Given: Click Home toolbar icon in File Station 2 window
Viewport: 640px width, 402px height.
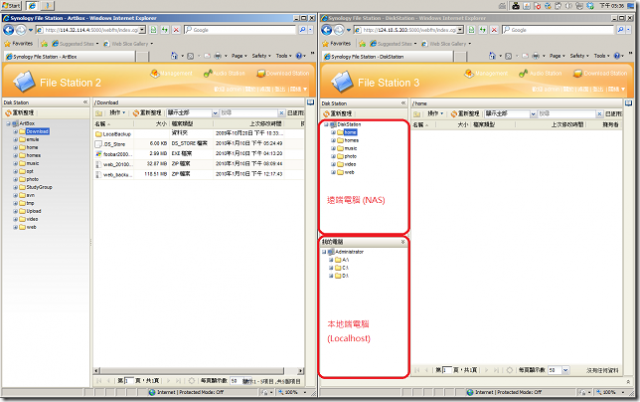Looking at the screenshot, I should 174,56.
